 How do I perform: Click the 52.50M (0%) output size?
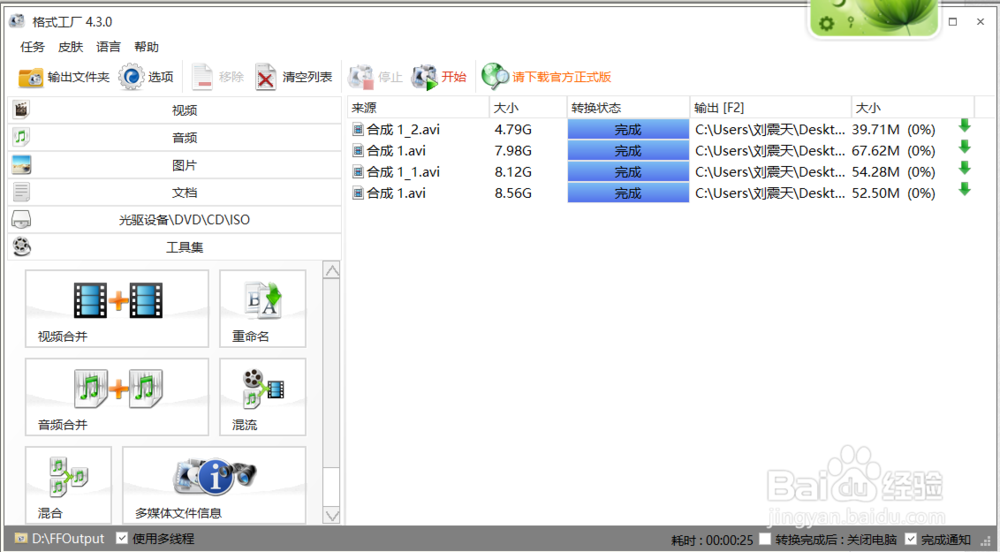(893, 193)
